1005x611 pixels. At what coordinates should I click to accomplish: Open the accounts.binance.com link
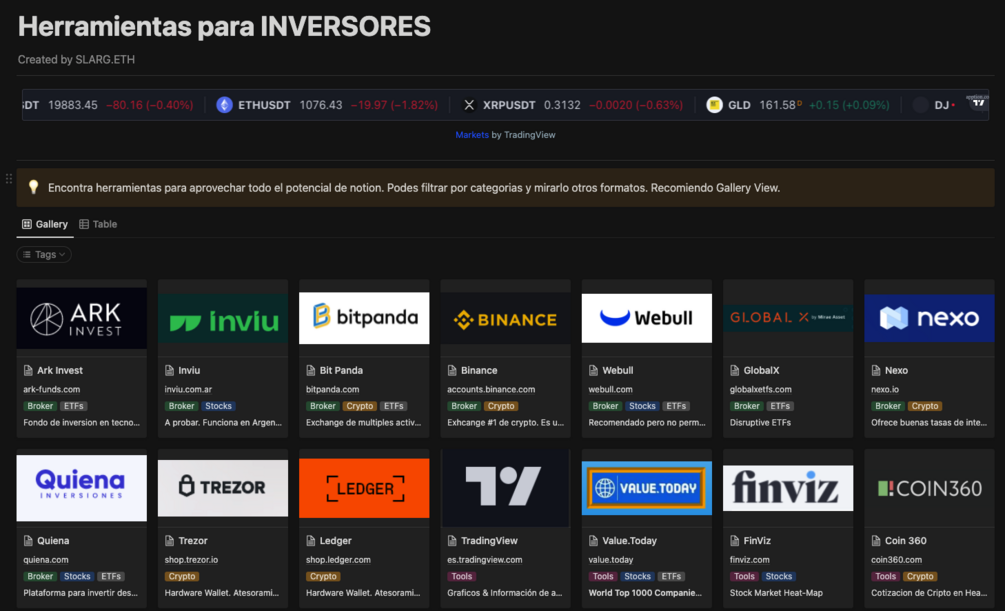click(491, 389)
